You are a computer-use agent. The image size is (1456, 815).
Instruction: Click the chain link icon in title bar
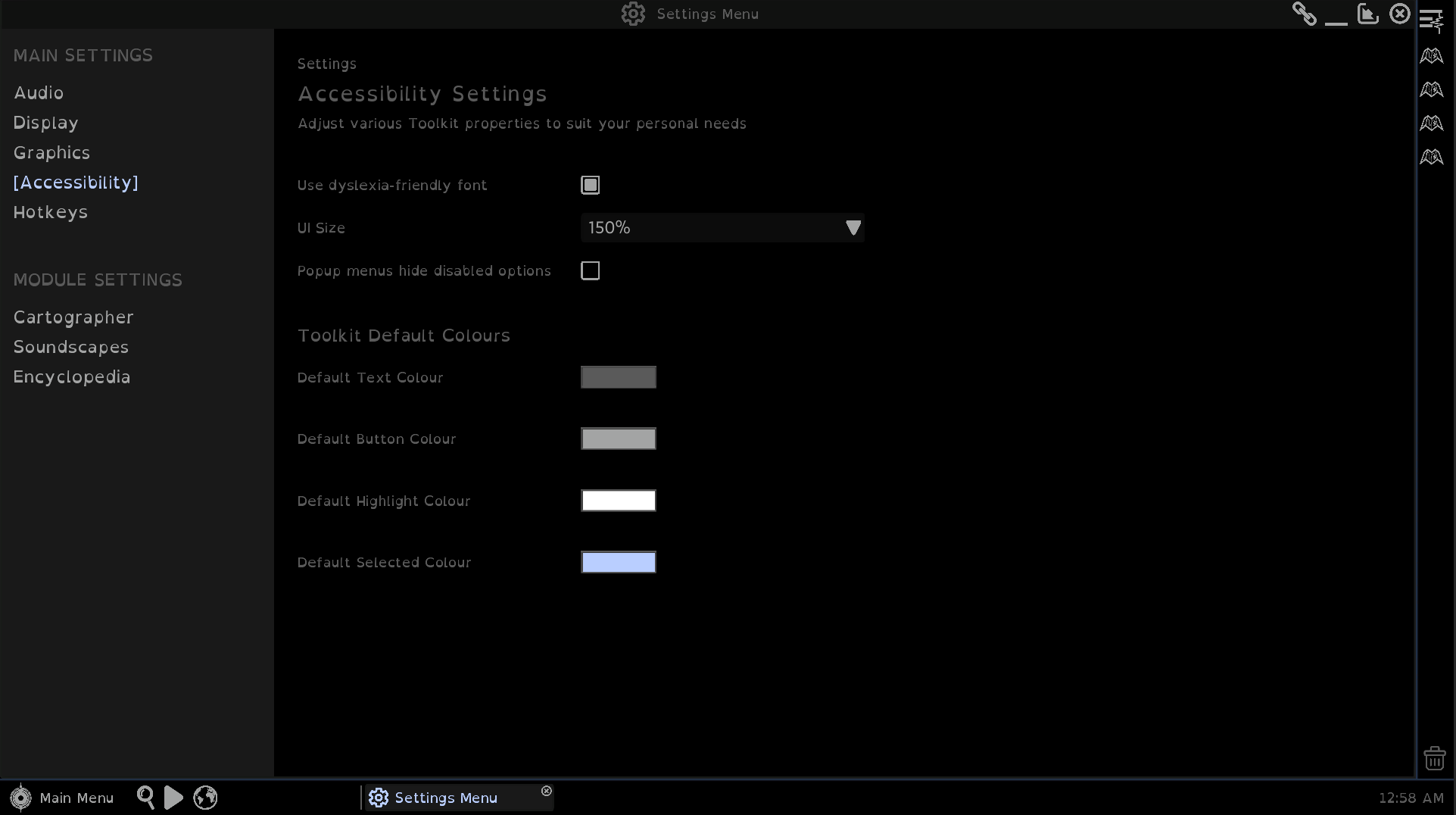[1304, 14]
